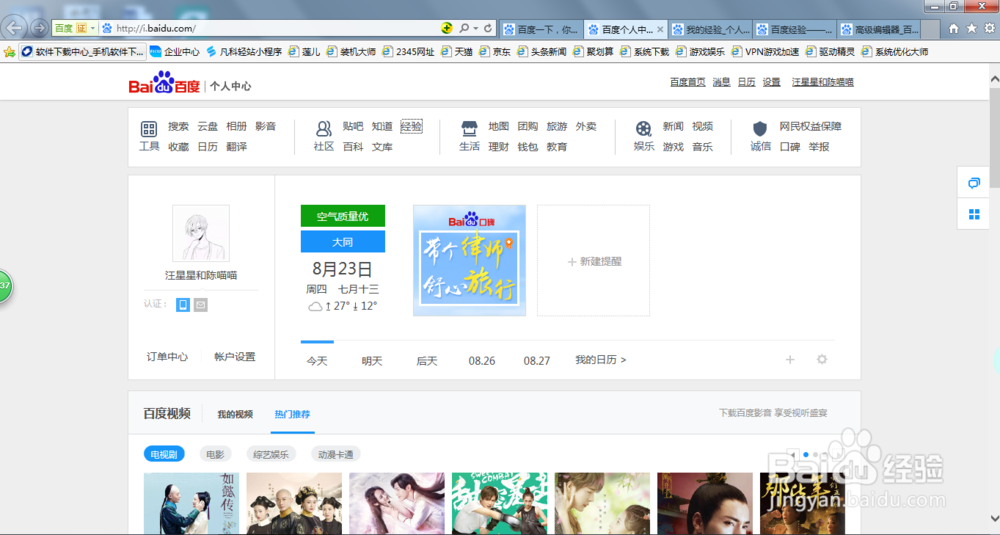Select the 热门推荐 tab
The width and height of the screenshot is (1000, 535).
tap(292, 414)
